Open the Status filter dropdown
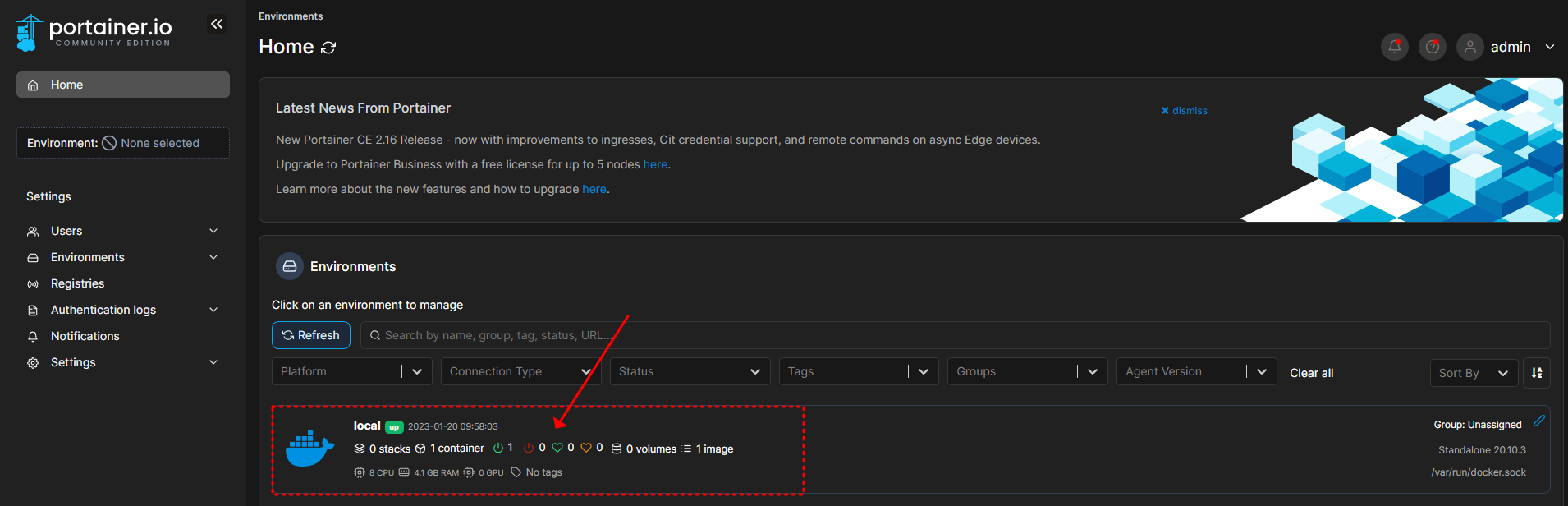1568x506 pixels. 690,371
